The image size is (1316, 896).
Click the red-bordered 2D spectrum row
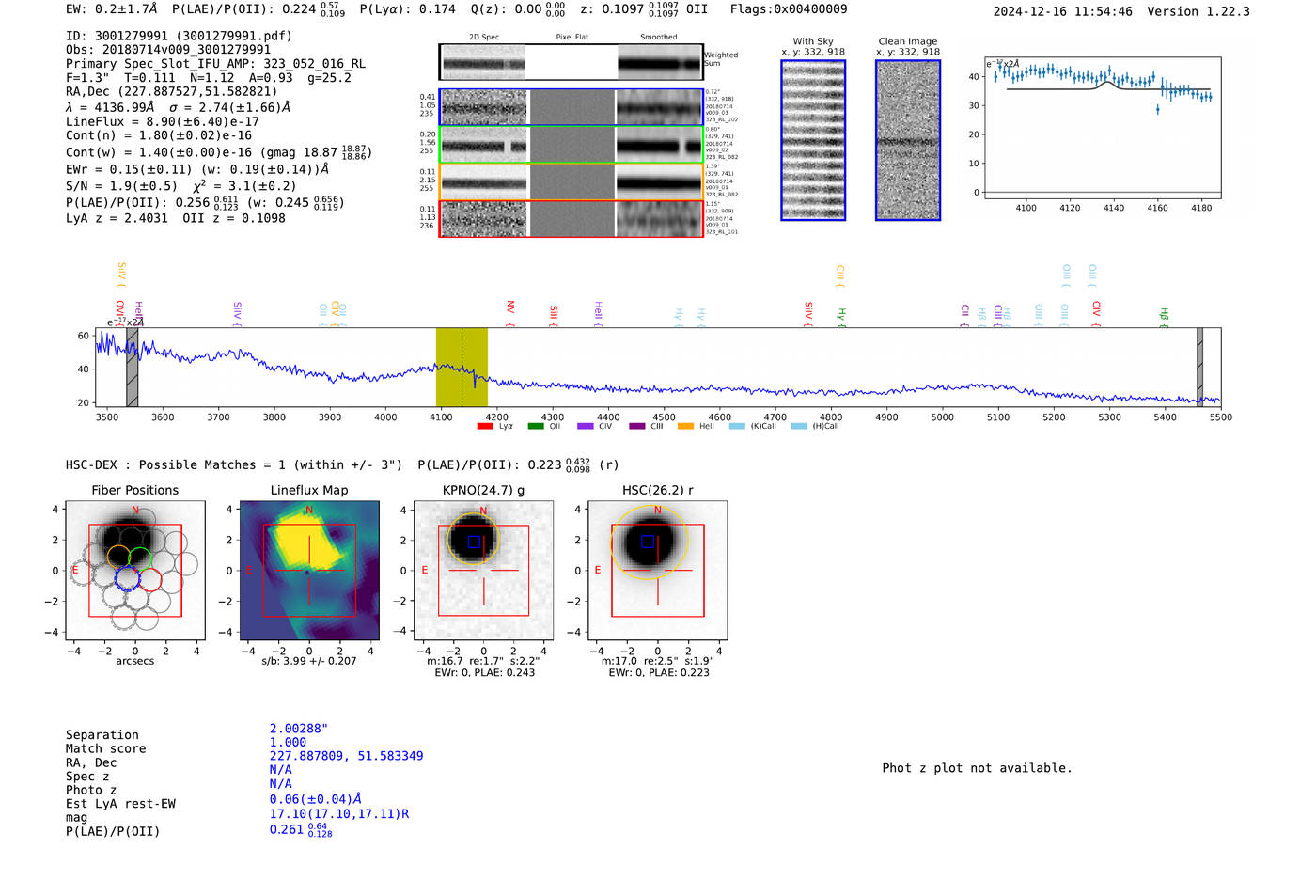click(x=572, y=218)
